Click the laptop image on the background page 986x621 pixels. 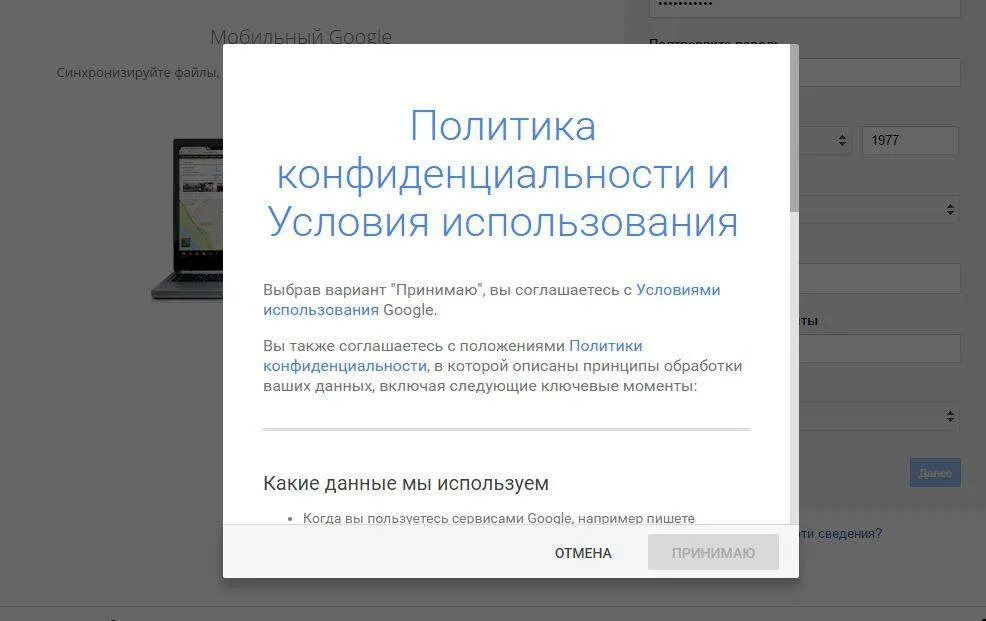187,219
